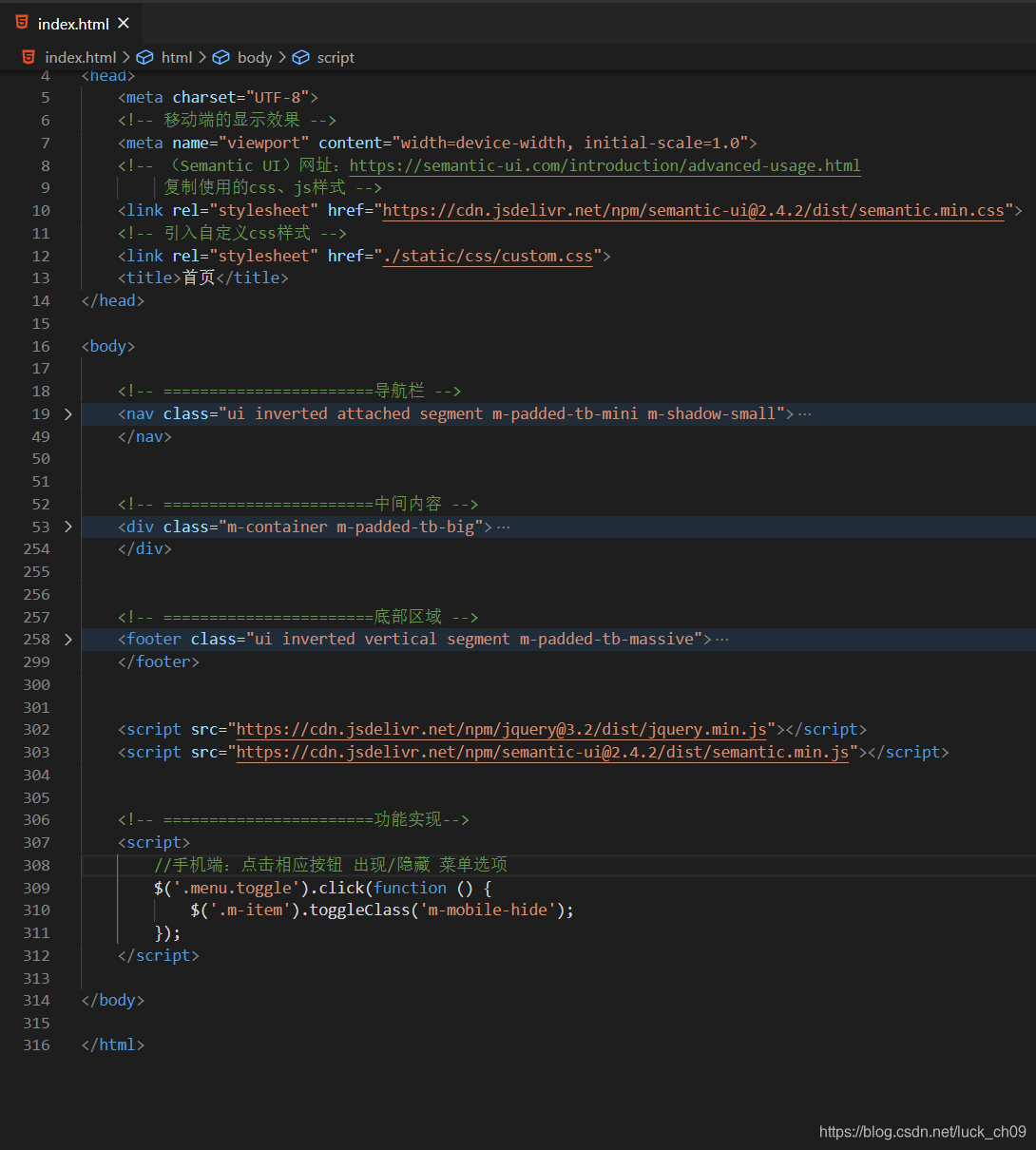
Task: Click the toggleClass('m-mobile-hide') line
Action: point(382,910)
